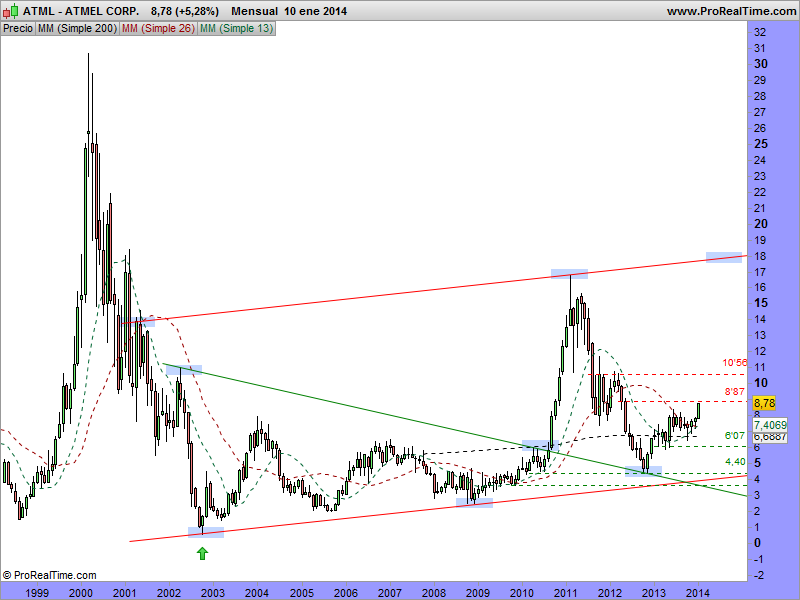Image resolution: width=800 pixels, height=600 pixels.
Task: Open the www.ProRealTime.com link
Action: [731, 11]
